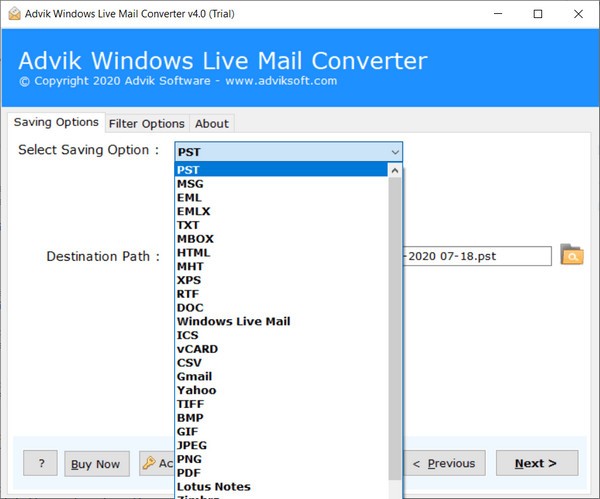Switch to the Filter Options tab

146,123
